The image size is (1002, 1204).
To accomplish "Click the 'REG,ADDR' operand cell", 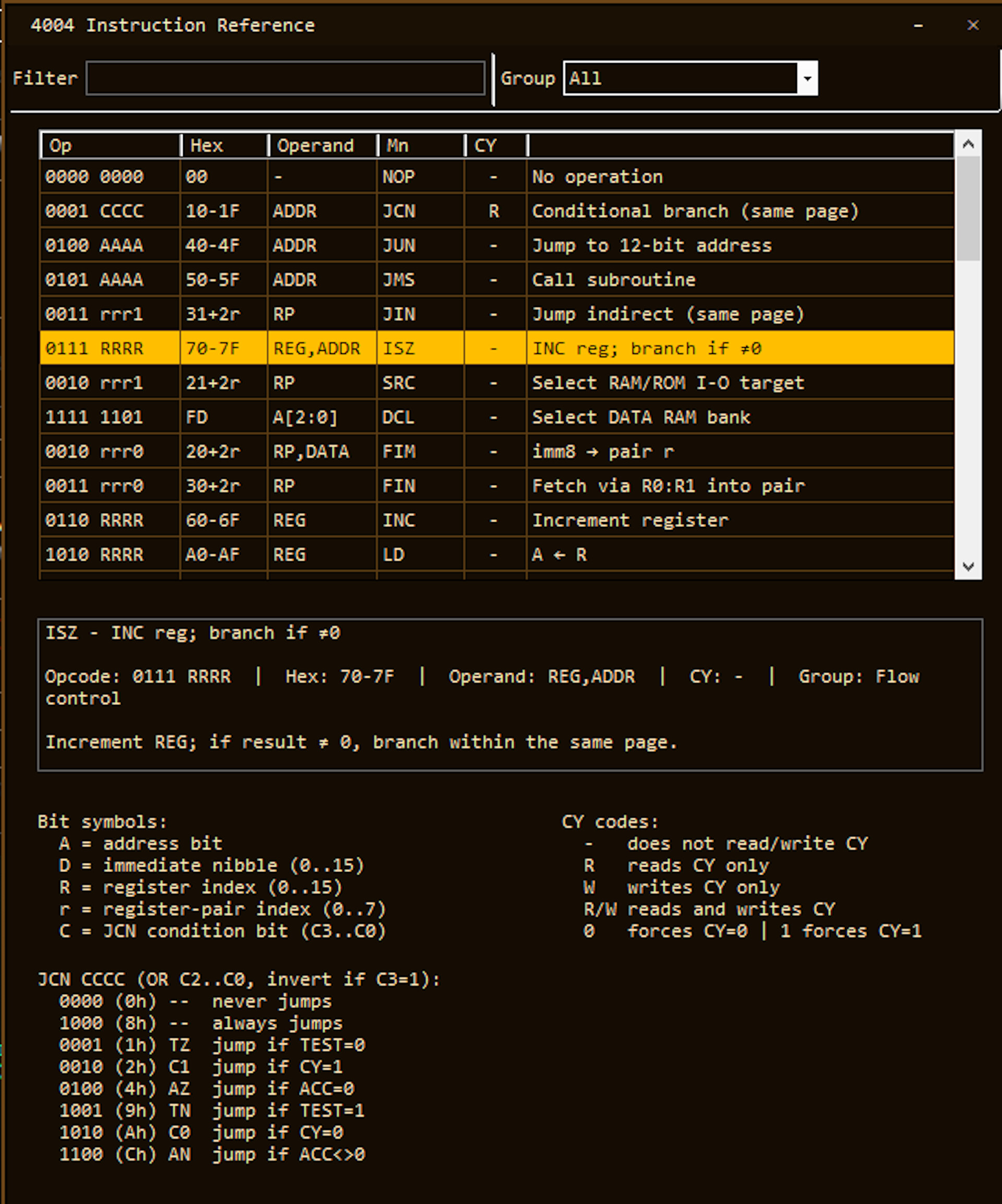I will coord(322,348).
